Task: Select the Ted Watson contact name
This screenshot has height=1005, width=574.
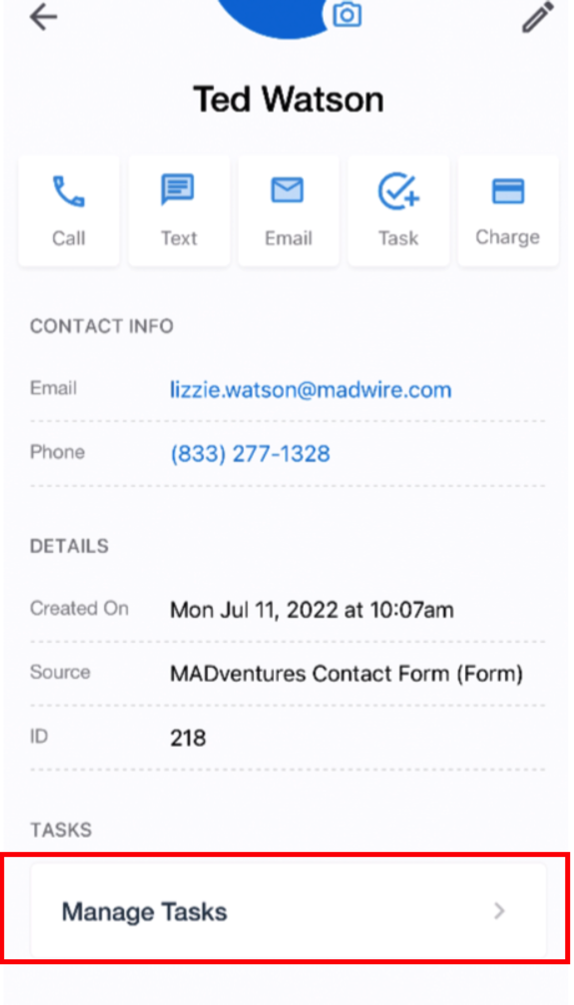Action: click(x=288, y=100)
